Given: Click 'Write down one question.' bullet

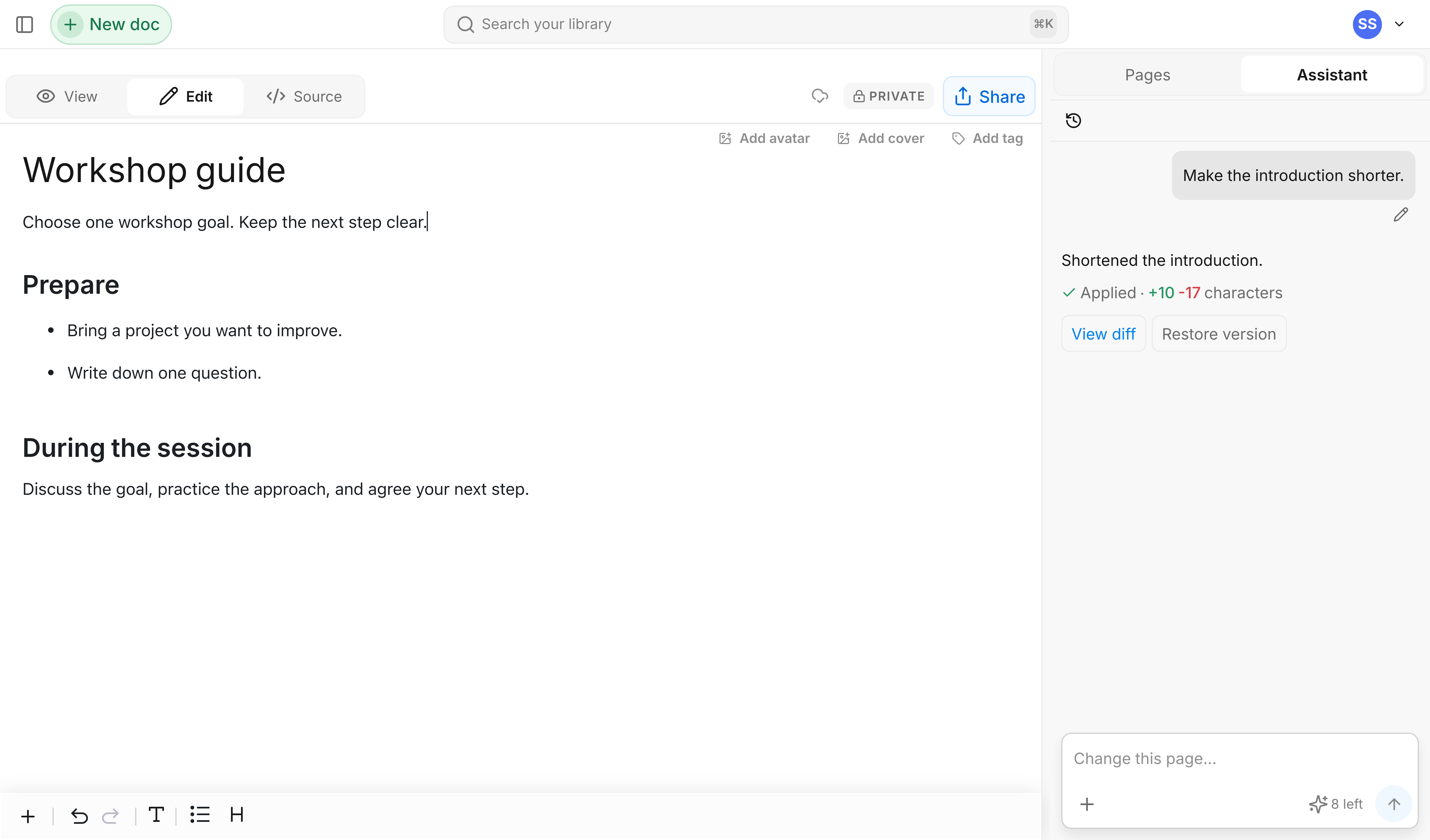Looking at the screenshot, I should pyautogui.click(x=164, y=373).
